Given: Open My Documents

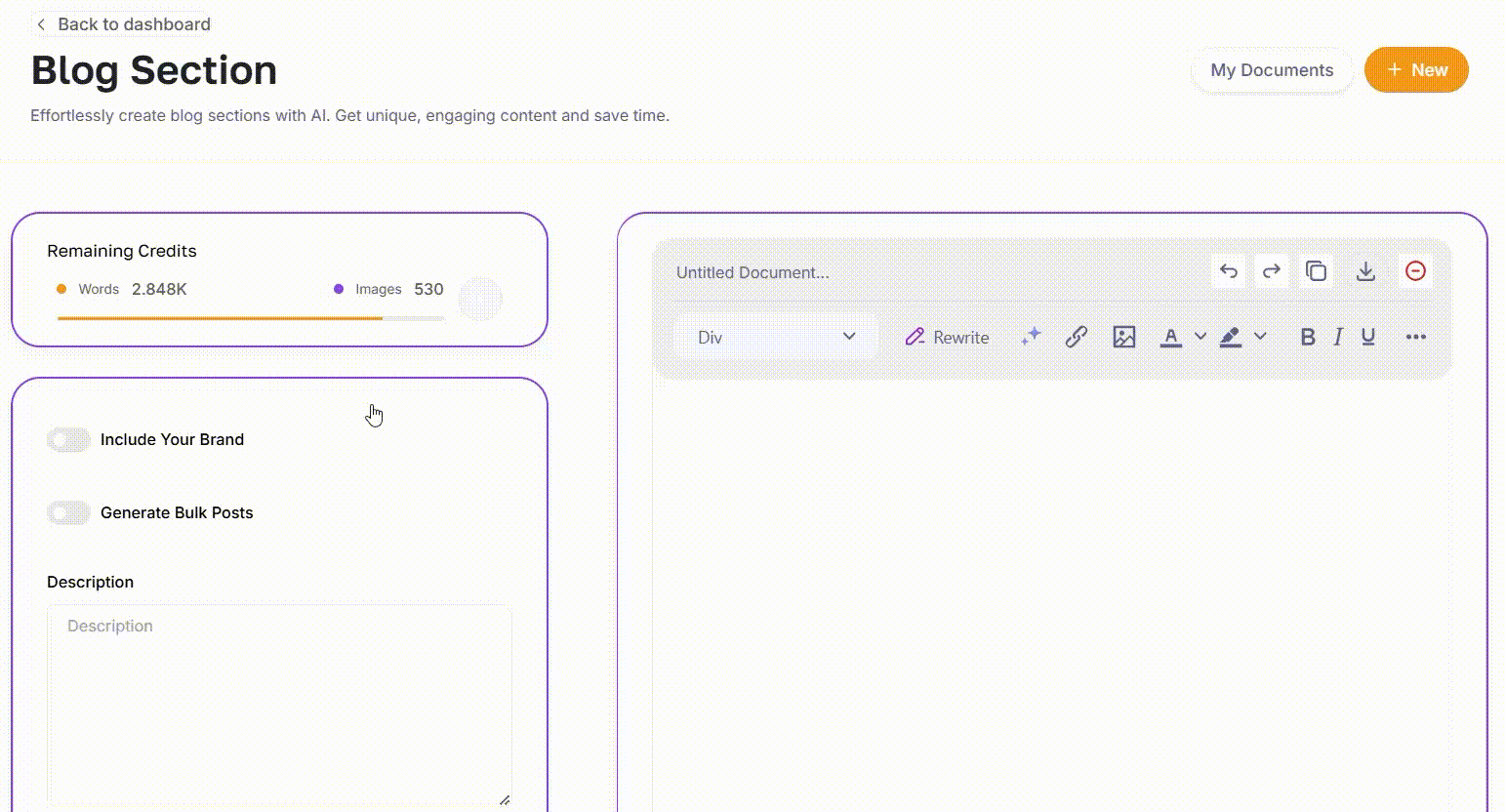Looking at the screenshot, I should coord(1271,70).
